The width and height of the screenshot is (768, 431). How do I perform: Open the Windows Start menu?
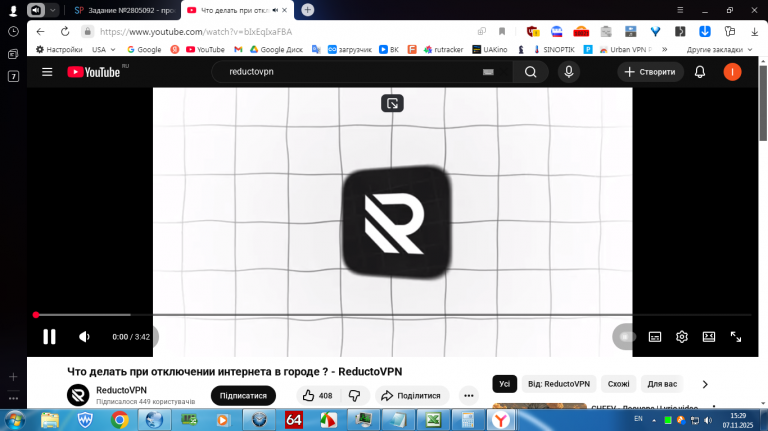point(14,420)
